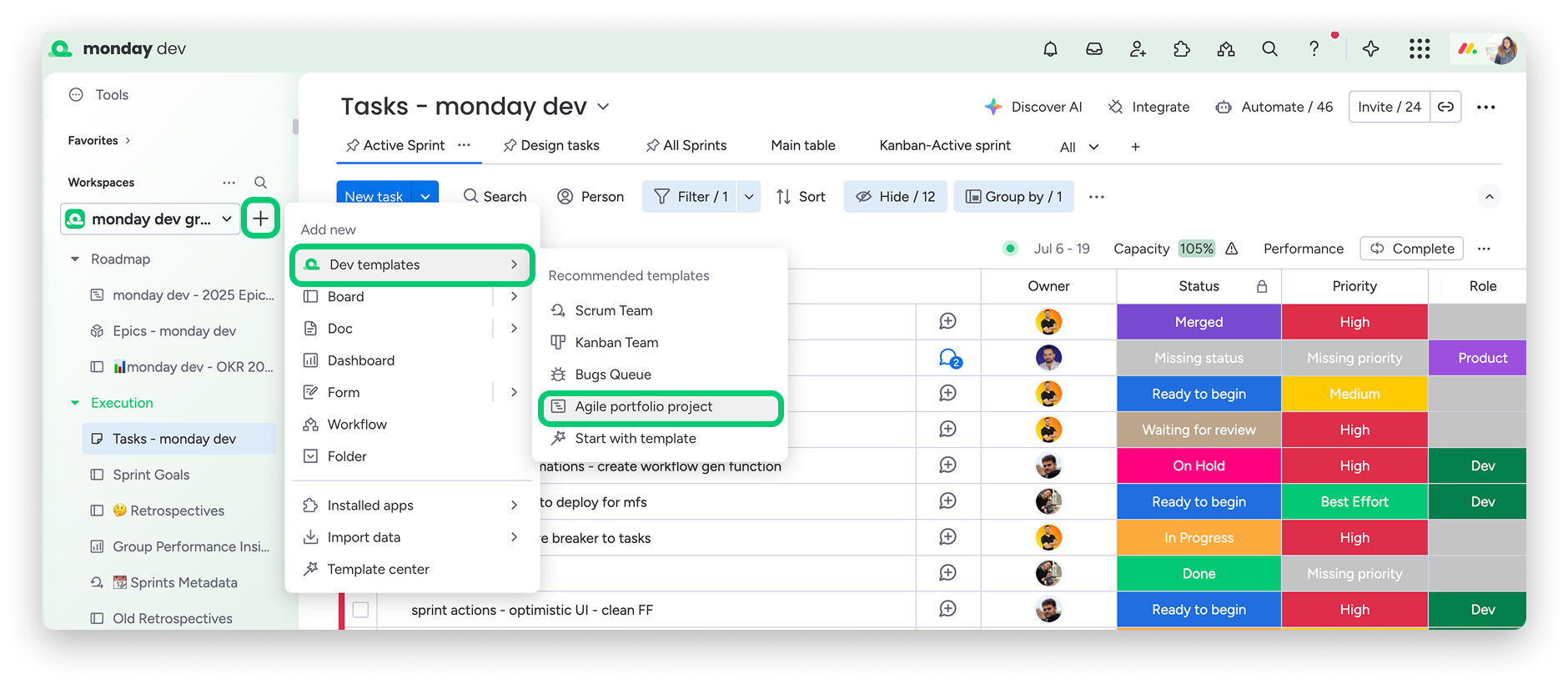
Task: Open the apps puzzle-piece icon
Action: tap(1182, 49)
